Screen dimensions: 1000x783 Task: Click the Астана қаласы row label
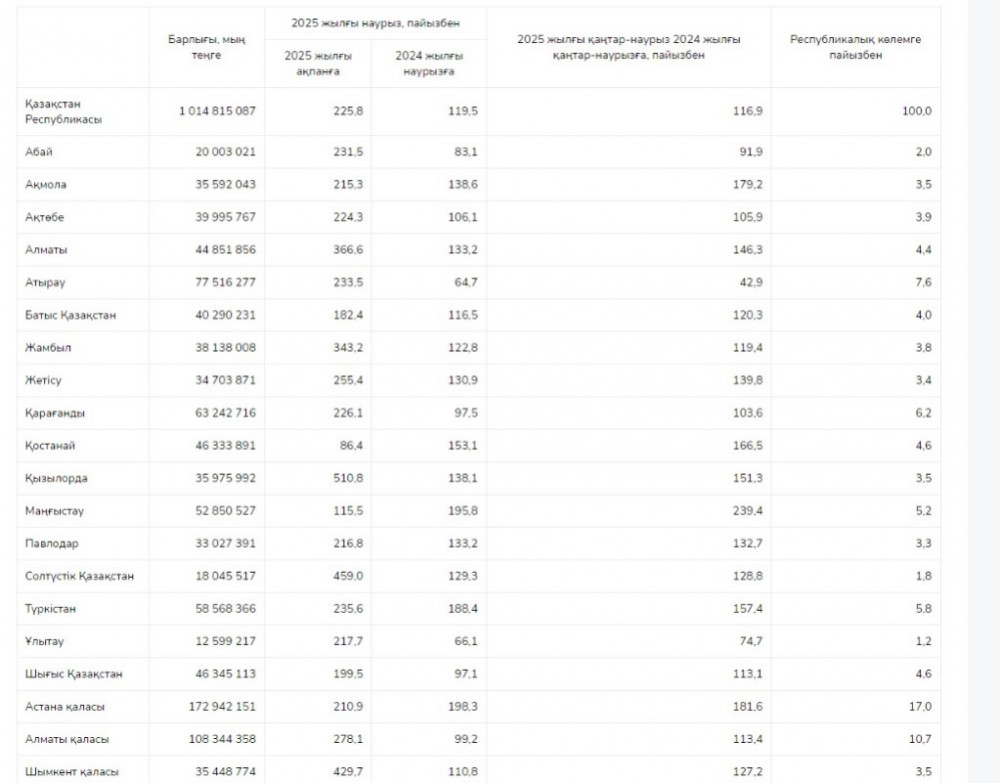coord(65,707)
